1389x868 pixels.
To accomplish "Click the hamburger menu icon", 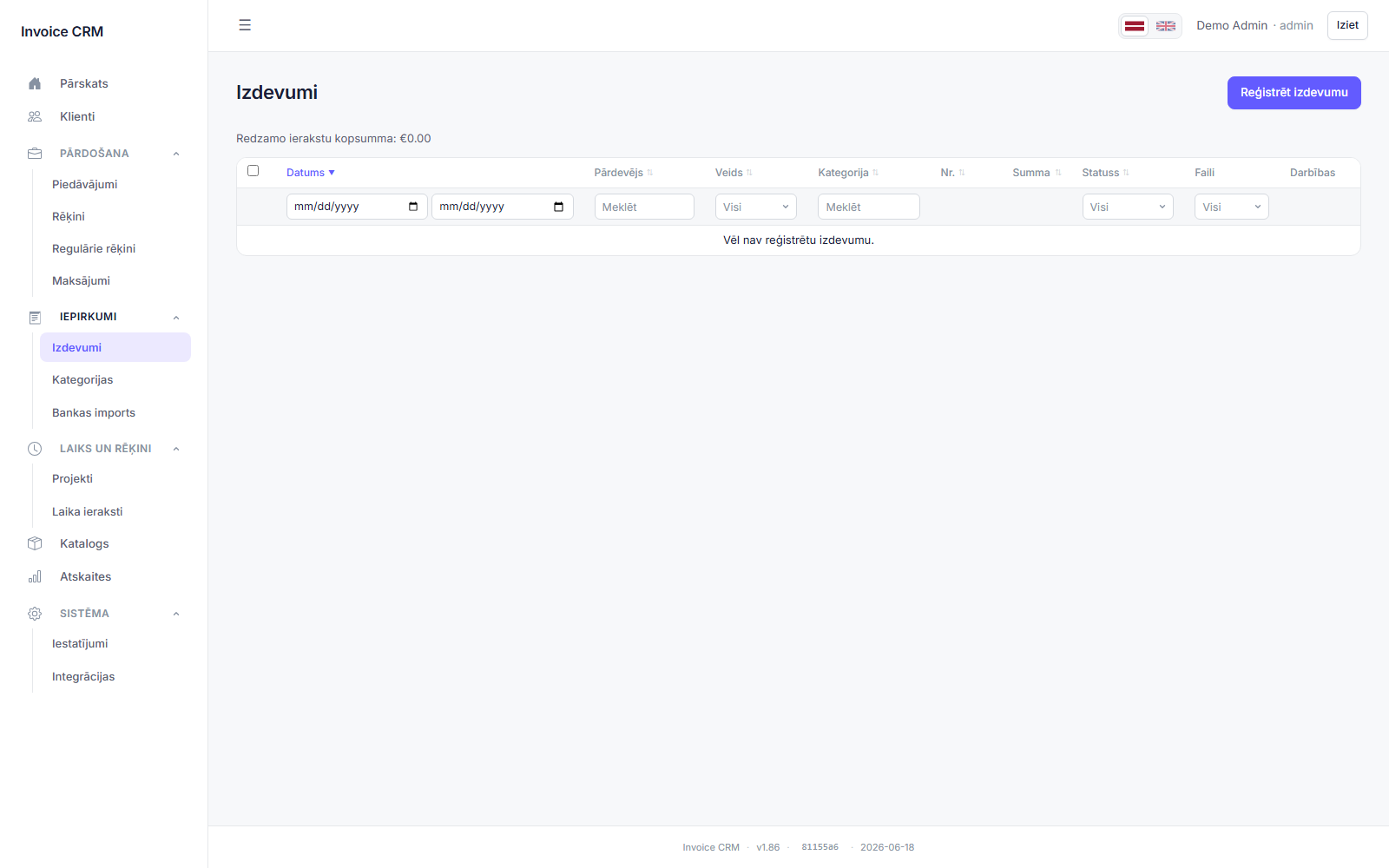I will point(245,25).
